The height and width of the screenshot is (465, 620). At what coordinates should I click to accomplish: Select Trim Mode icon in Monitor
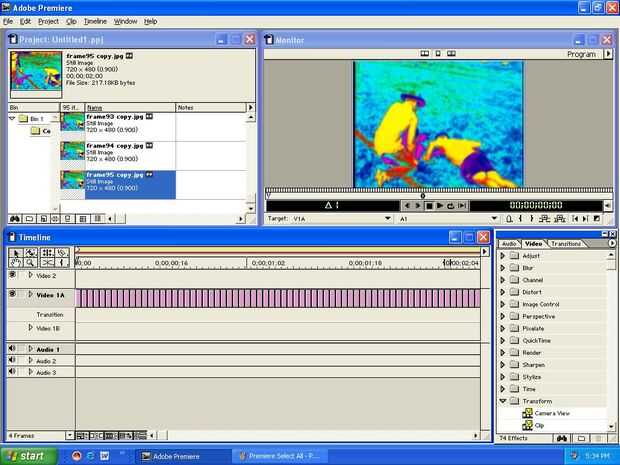point(451,53)
